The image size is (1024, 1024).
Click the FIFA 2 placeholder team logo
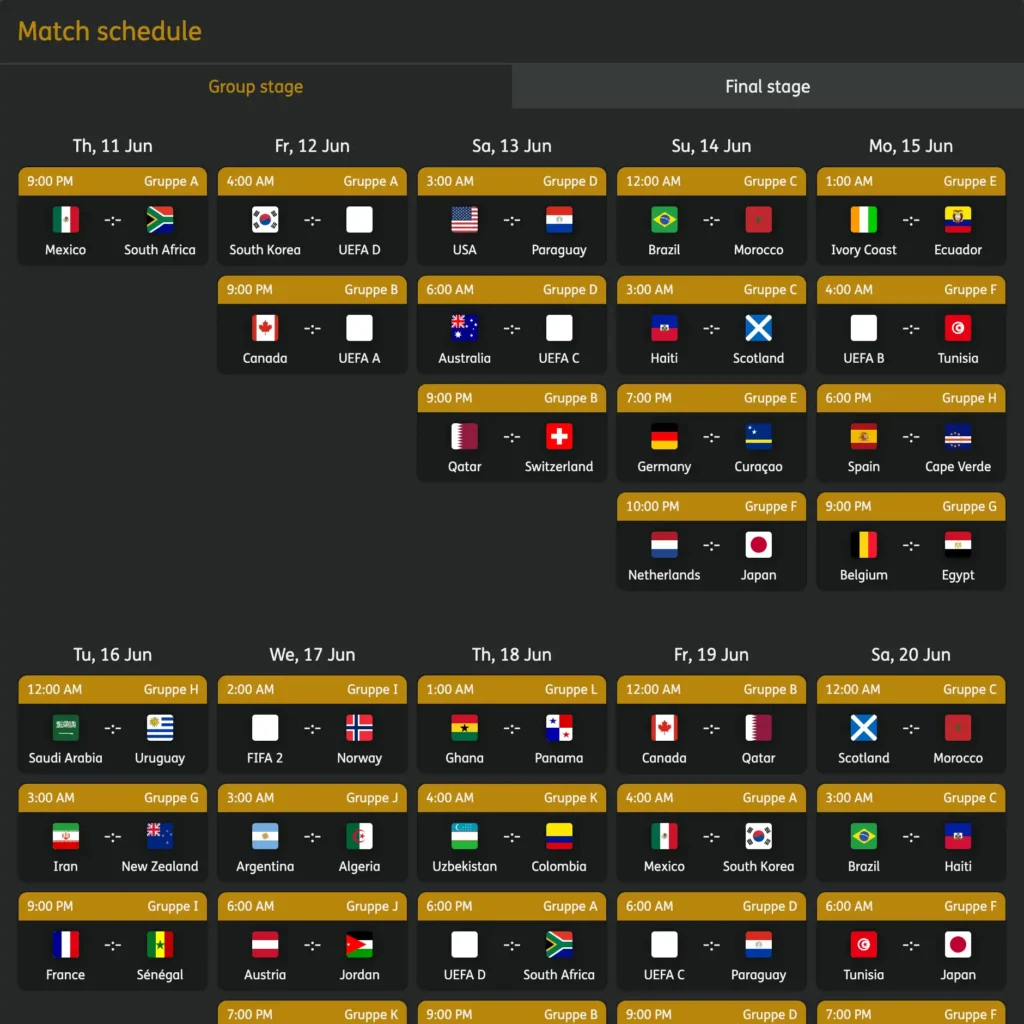point(265,728)
